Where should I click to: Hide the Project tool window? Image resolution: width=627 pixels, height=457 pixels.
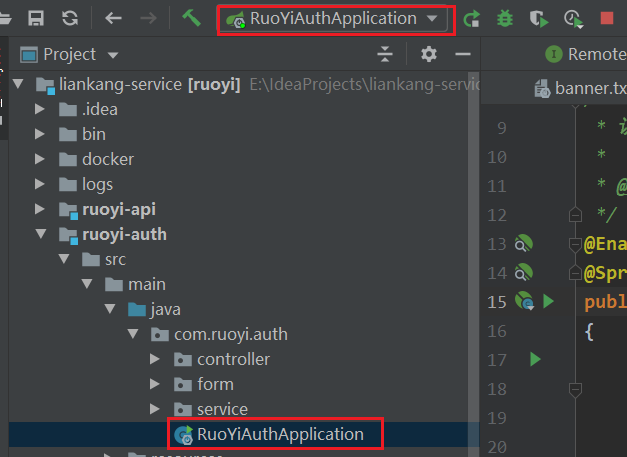point(463,54)
